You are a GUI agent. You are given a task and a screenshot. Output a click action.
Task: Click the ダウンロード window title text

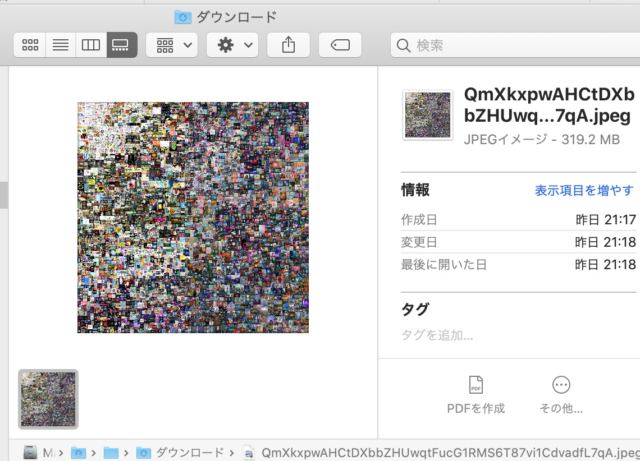click(x=237, y=17)
